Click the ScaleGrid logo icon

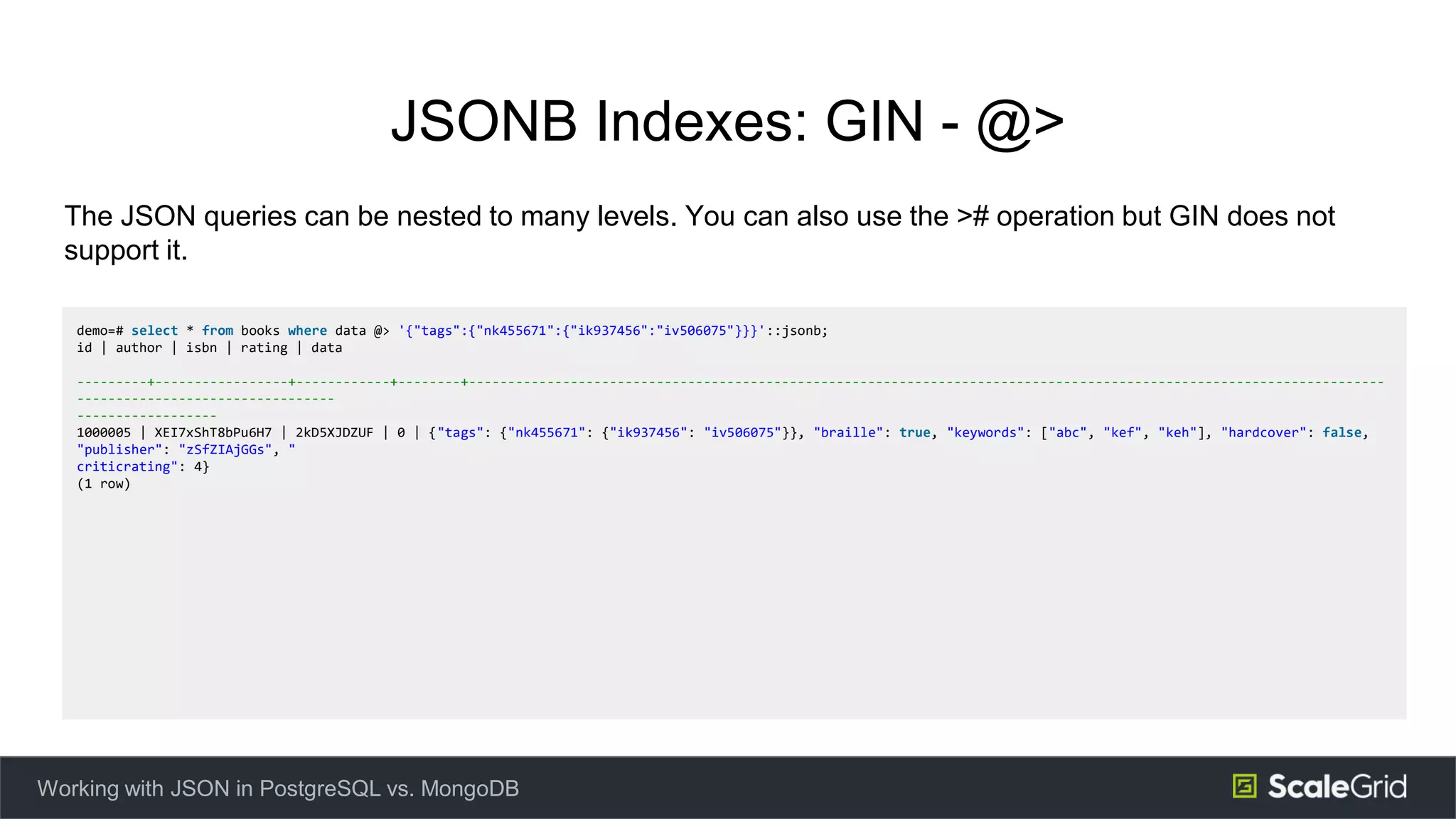[x=1244, y=786]
